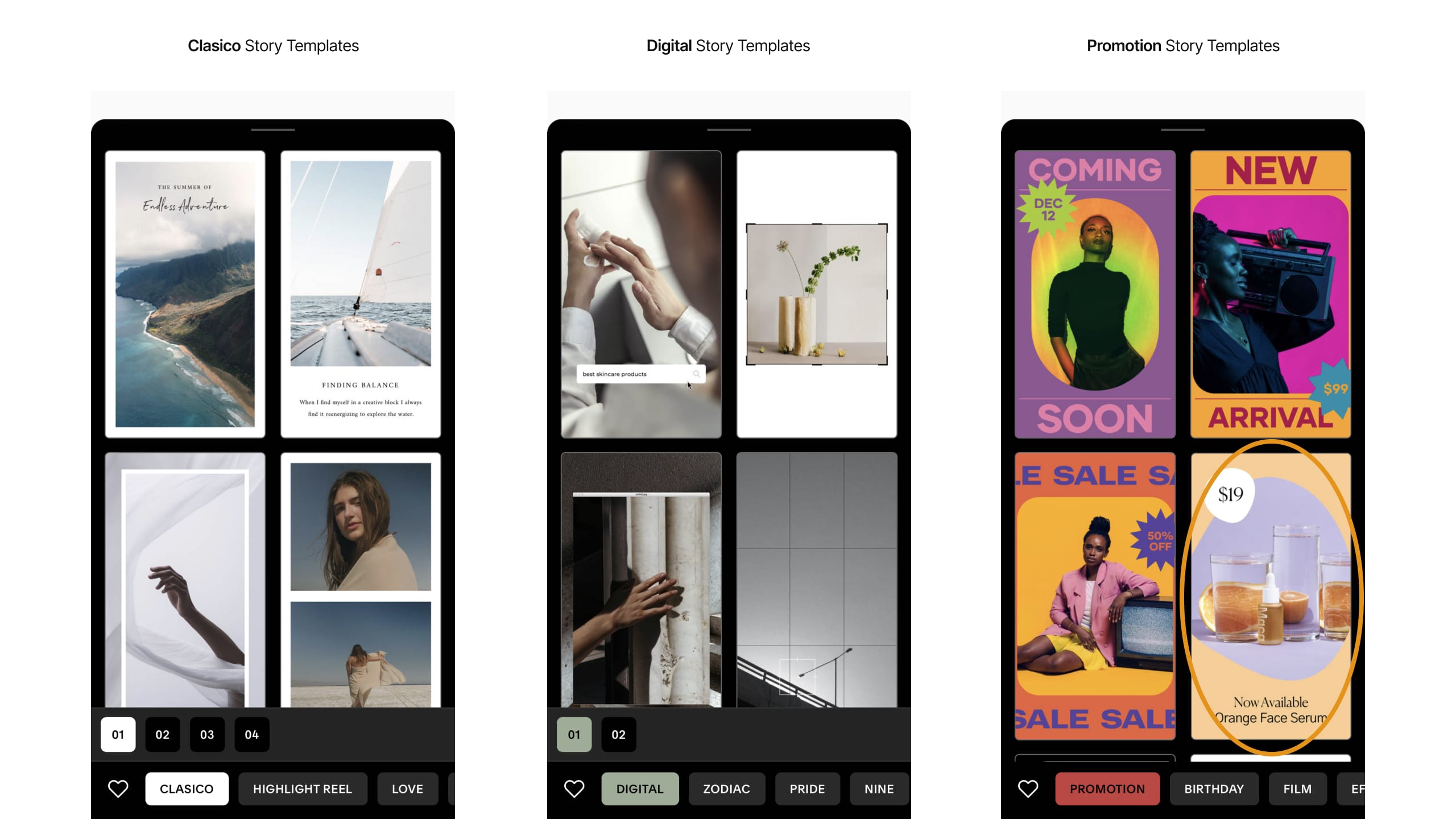The image size is (1456, 819).
Task: Select template page 02 on Digital
Action: 618,734
